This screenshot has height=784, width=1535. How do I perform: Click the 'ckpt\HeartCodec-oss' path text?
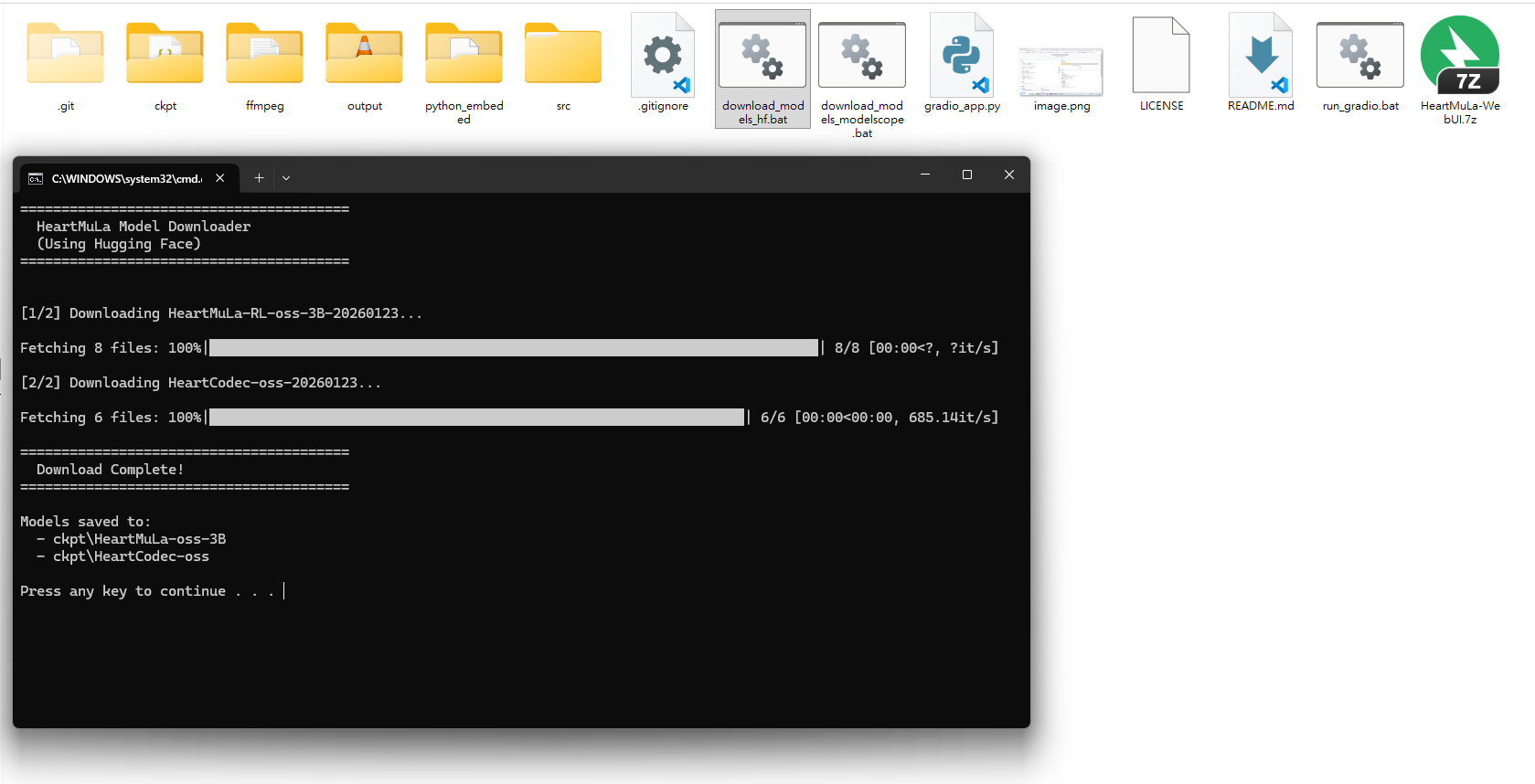pos(132,556)
